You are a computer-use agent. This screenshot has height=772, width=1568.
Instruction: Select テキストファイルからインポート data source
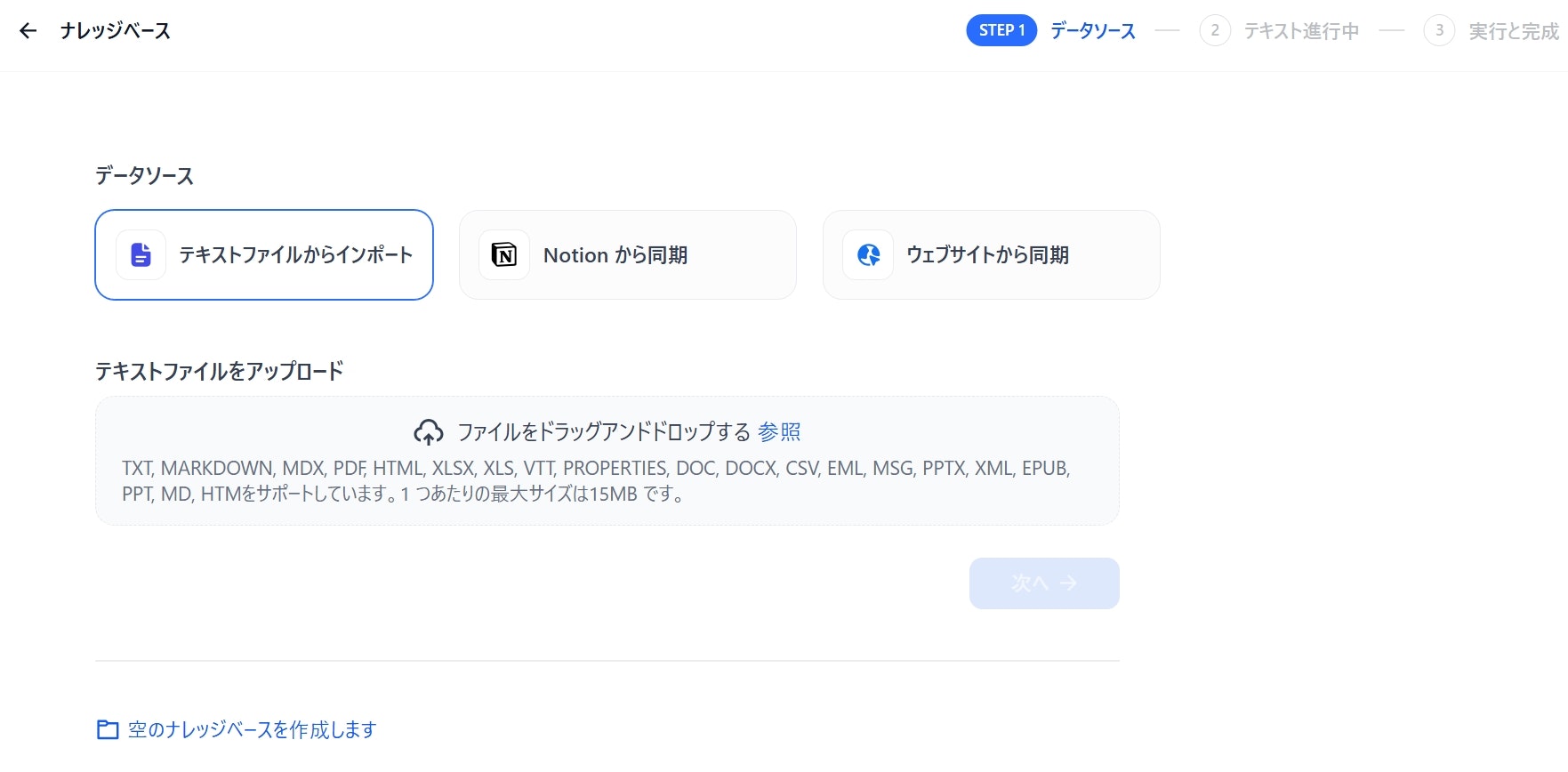point(264,255)
